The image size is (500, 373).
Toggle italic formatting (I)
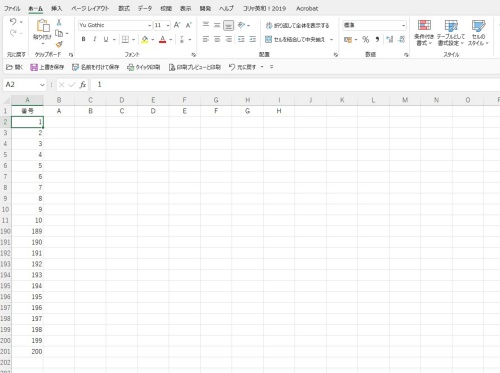(x=95, y=39)
